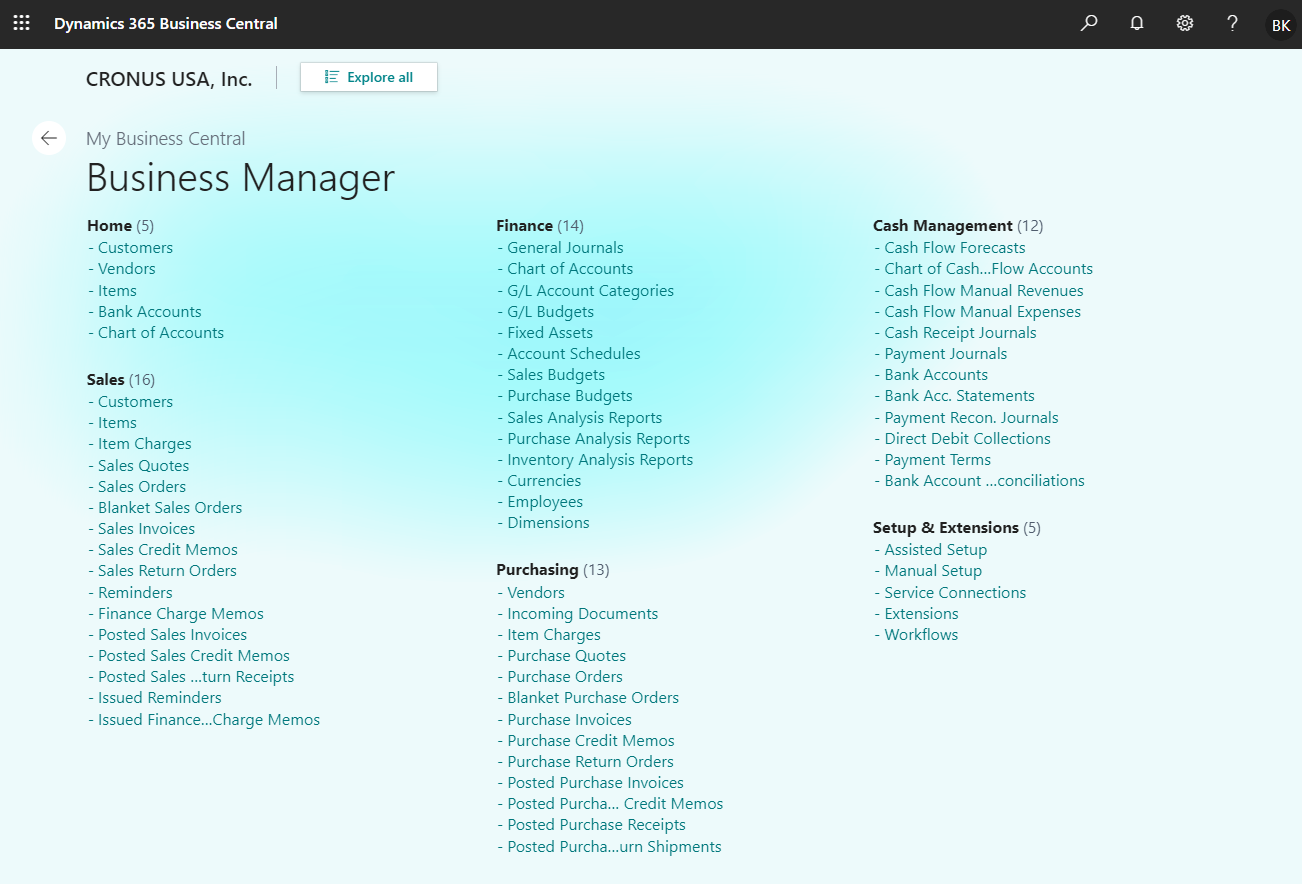
Task: Click the back arrow button
Action: click(49, 138)
